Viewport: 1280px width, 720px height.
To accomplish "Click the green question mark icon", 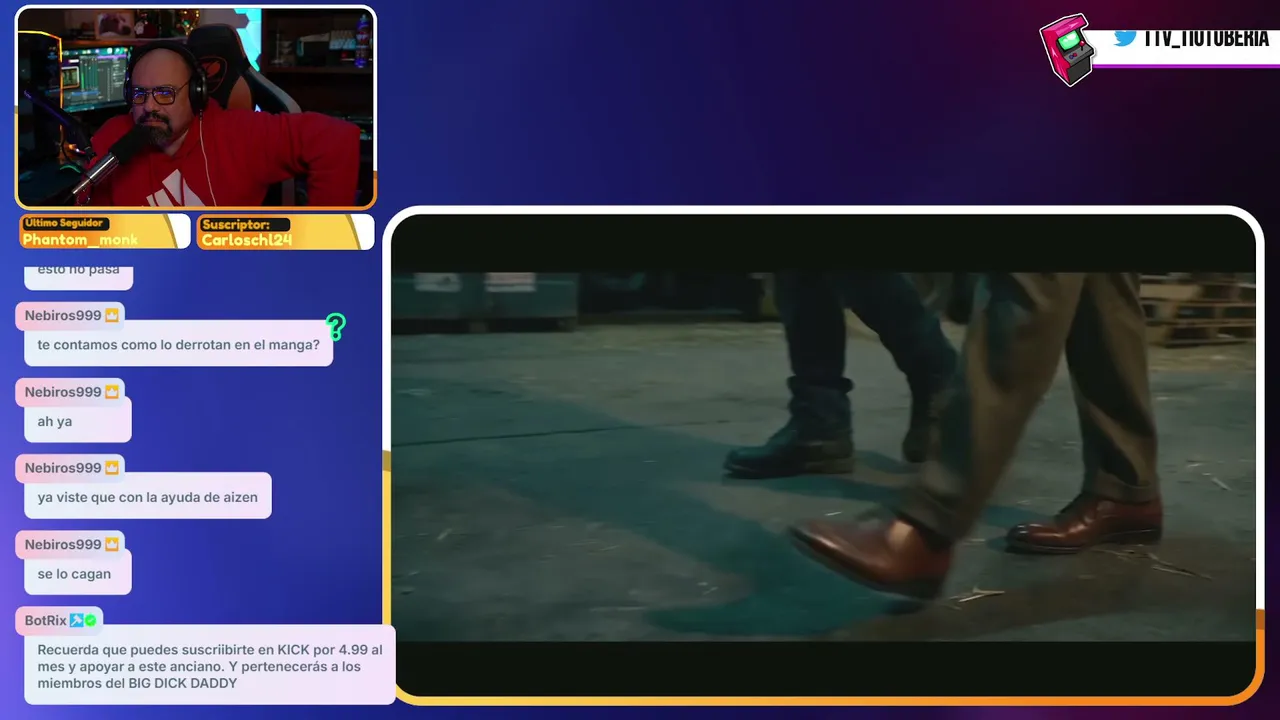I will click(x=335, y=327).
